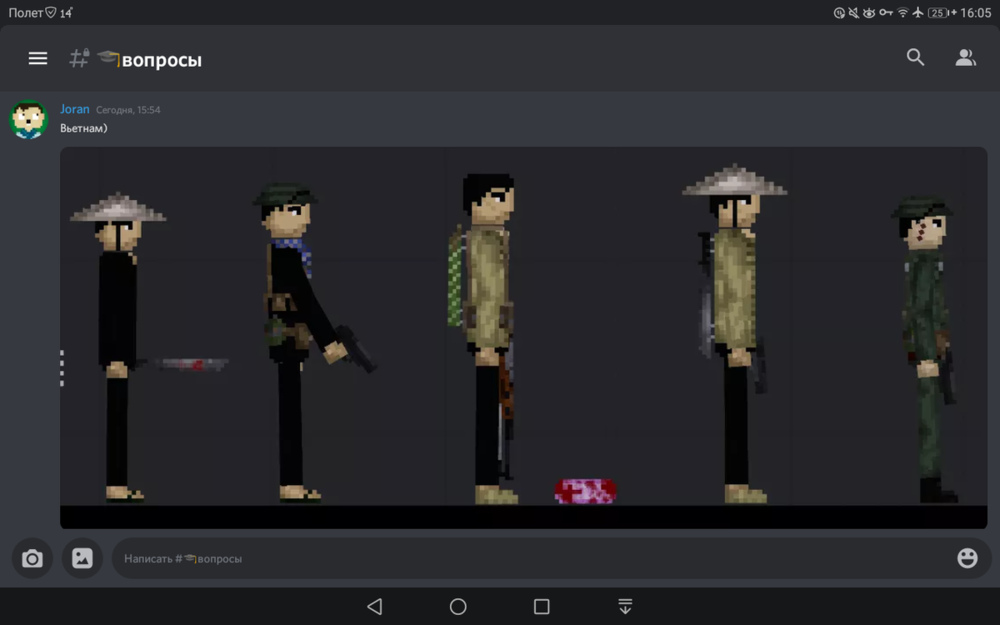Click the timestamp "Сегодня, 15:54"
The width and height of the screenshot is (1000, 625).
[128, 110]
